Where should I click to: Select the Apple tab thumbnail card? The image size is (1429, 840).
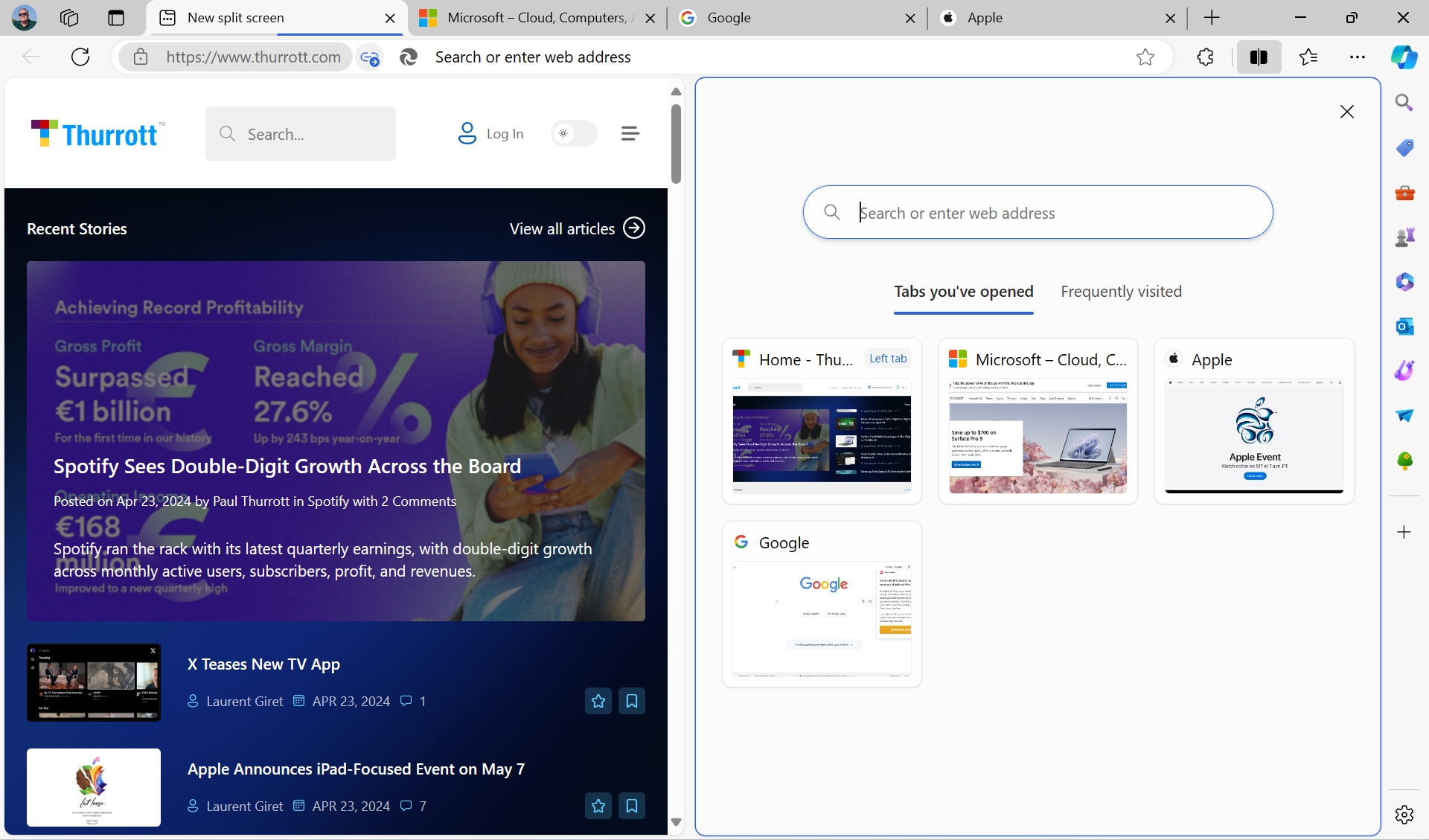[1253, 421]
